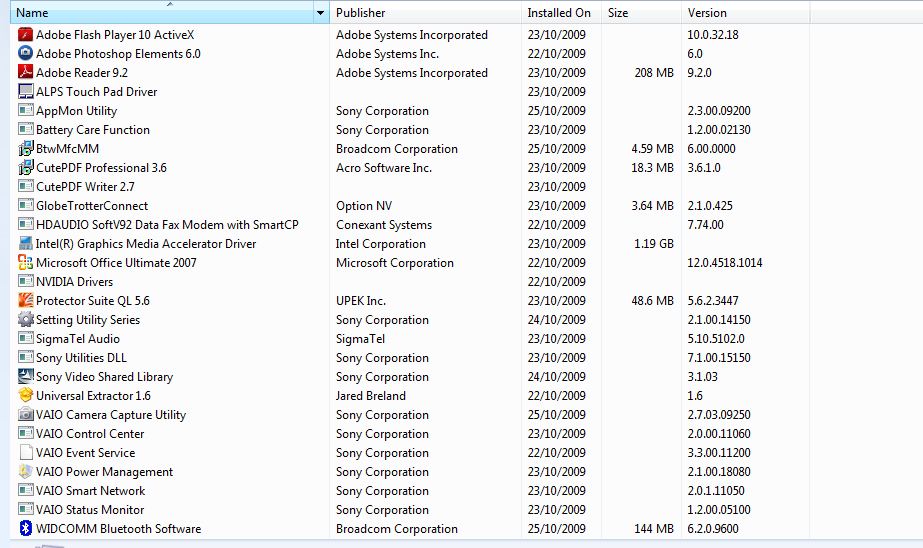This screenshot has height=548, width=923.
Task: Click the ALPS Touch Pad Driver icon
Action: [25, 91]
